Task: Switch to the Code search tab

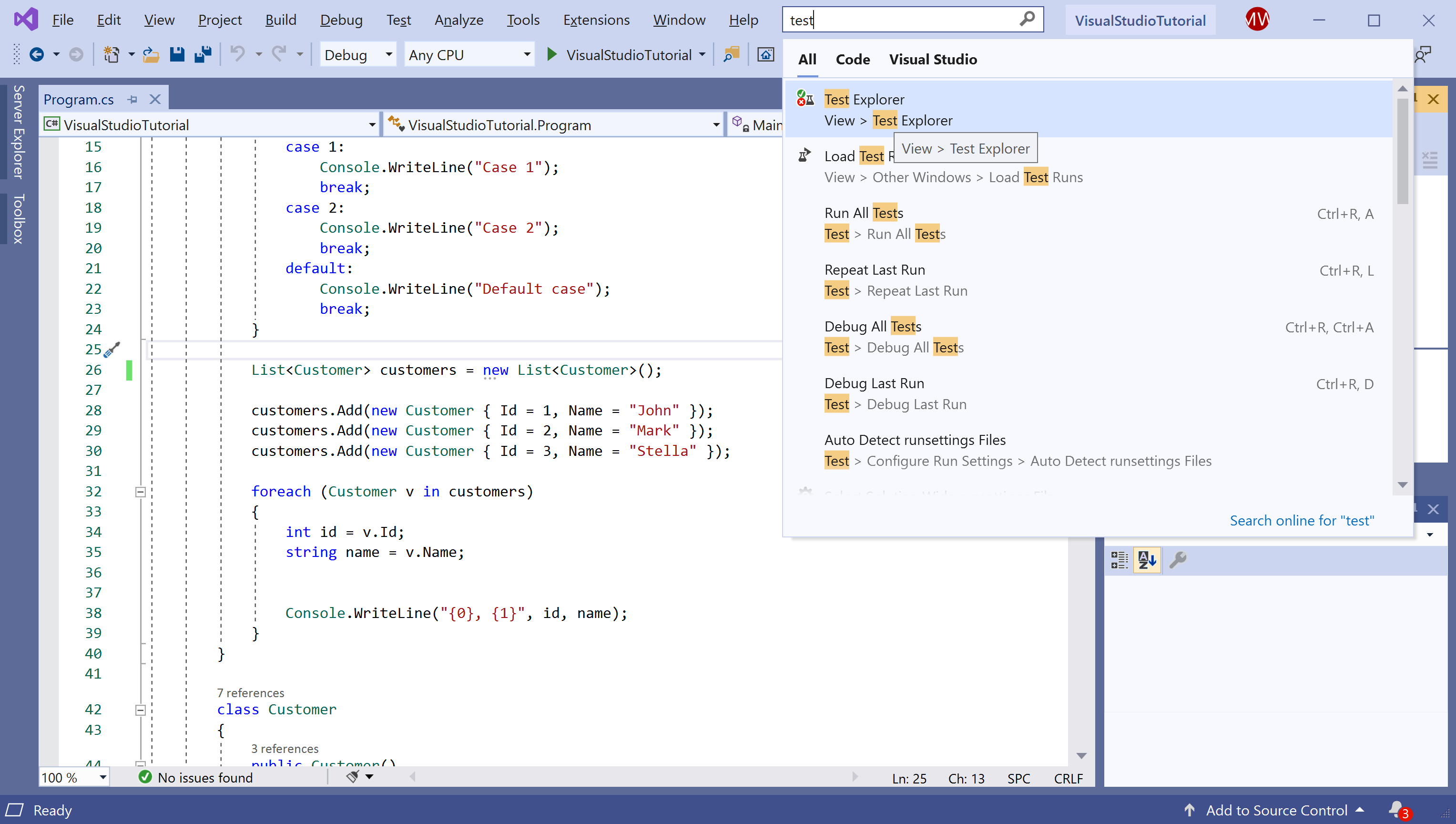Action: tap(853, 60)
